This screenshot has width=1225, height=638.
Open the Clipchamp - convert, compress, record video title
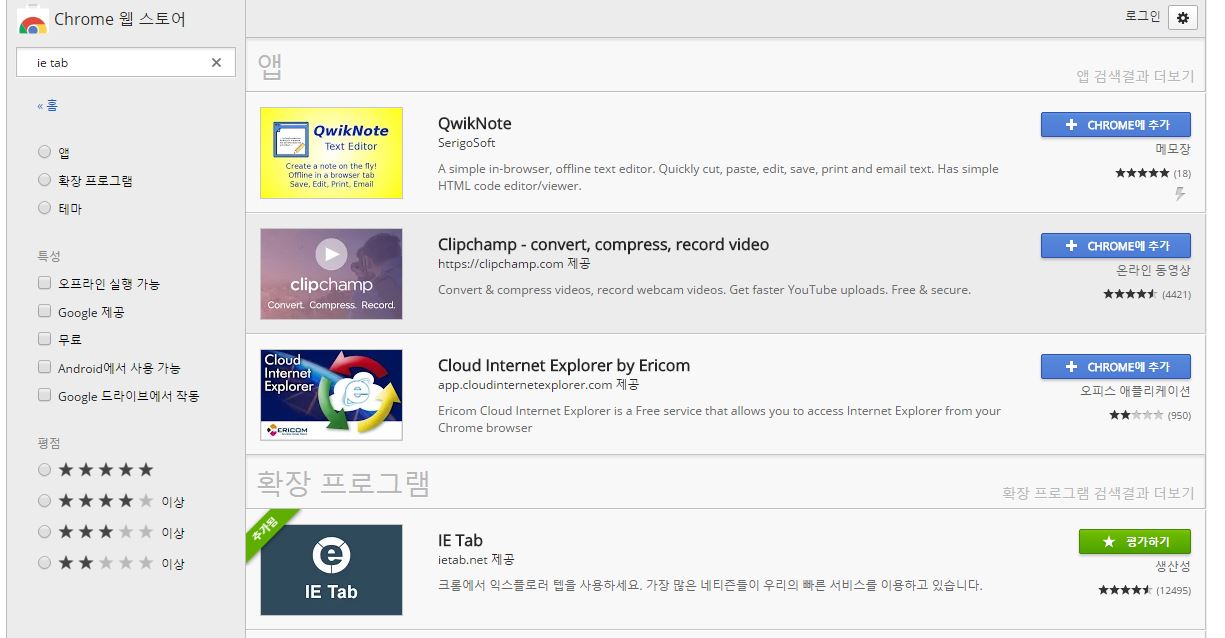[603, 245]
